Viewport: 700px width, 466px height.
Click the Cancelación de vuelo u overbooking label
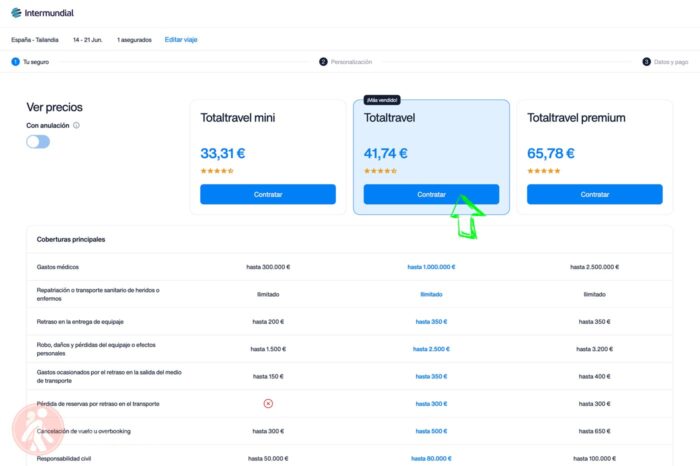pos(83,431)
